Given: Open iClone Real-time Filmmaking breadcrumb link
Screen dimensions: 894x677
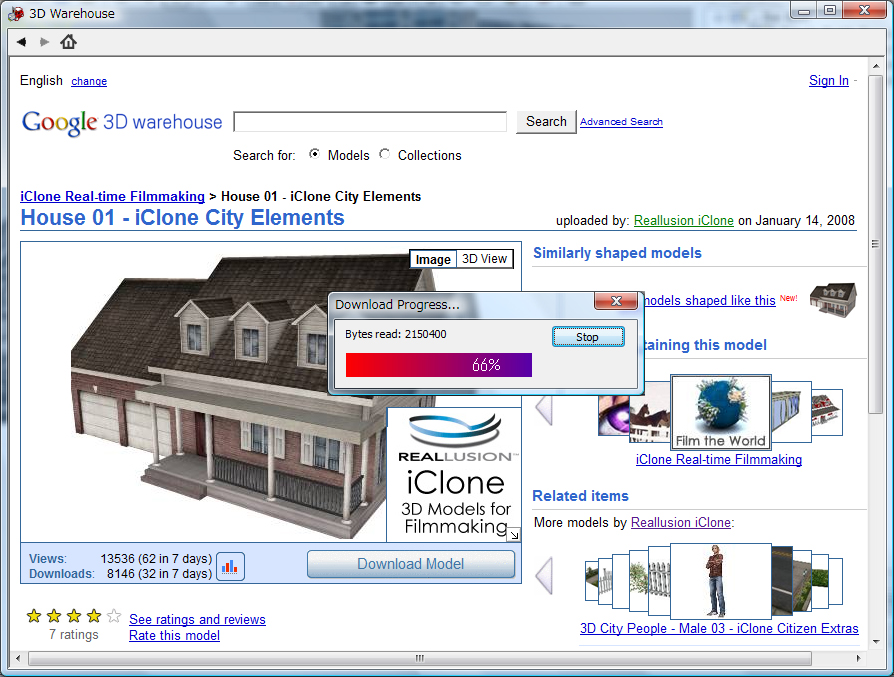Looking at the screenshot, I should 112,196.
